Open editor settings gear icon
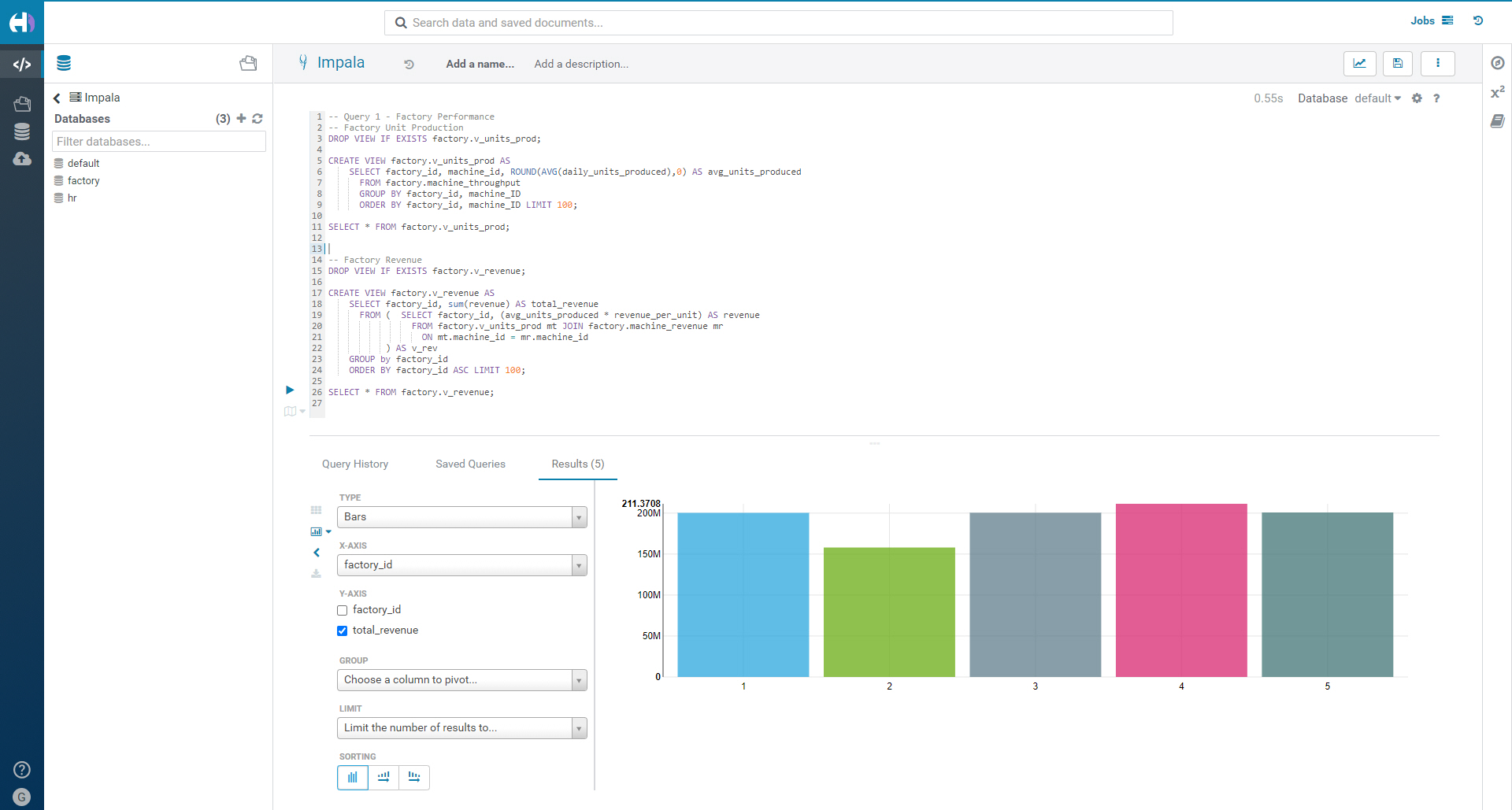Screen dimensions: 1512x810 point(1417,98)
